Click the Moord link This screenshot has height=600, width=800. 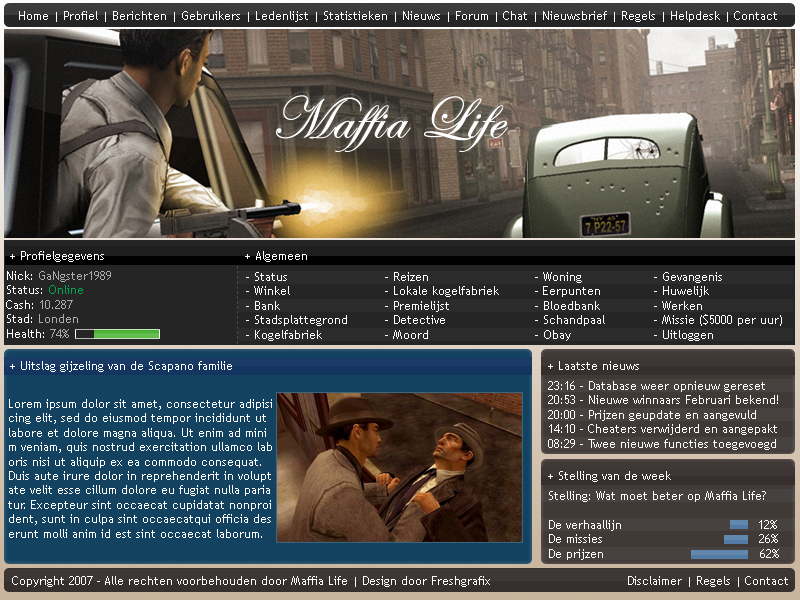click(x=410, y=335)
